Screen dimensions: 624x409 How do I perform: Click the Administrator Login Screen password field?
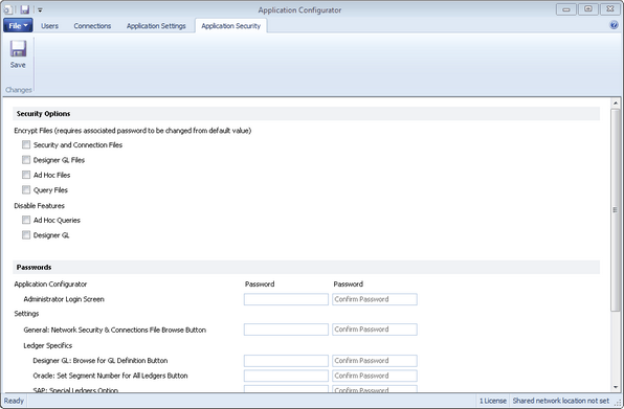click(286, 299)
